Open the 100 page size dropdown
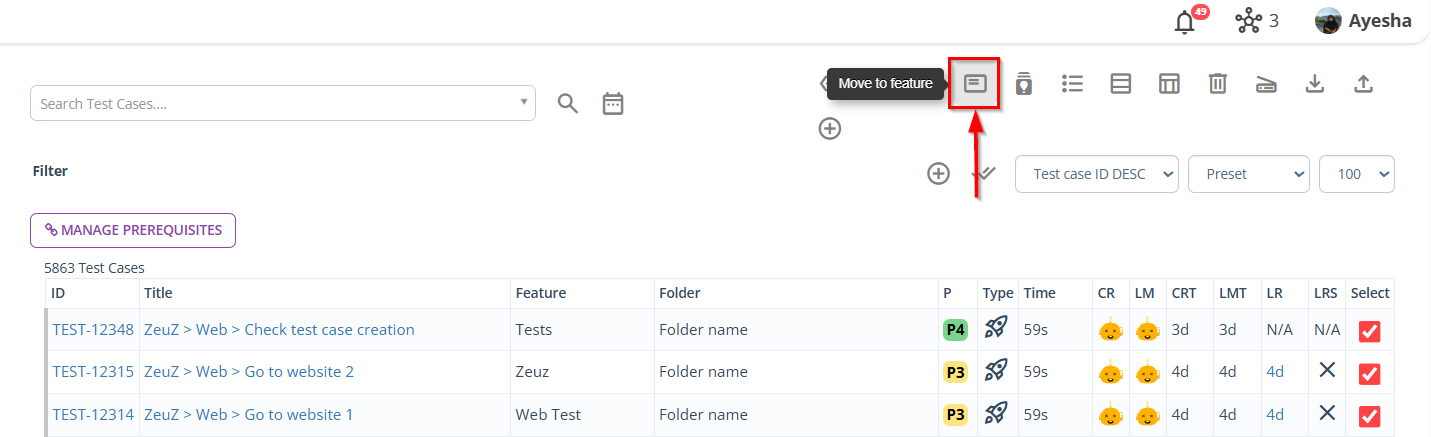Image resolution: width=1431 pixels, height=437 pixels. coord(1357,174)
